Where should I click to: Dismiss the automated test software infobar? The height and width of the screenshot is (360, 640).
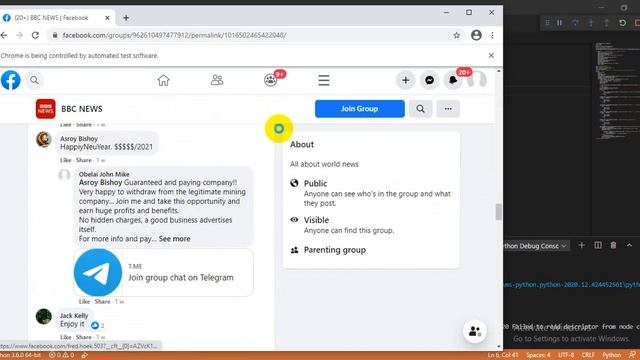[491, 56]
